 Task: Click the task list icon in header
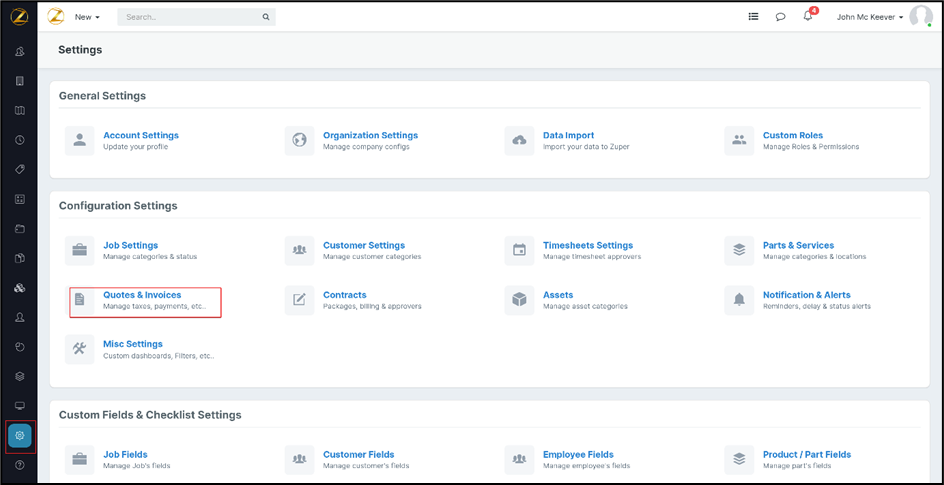(x=753, y=17)
